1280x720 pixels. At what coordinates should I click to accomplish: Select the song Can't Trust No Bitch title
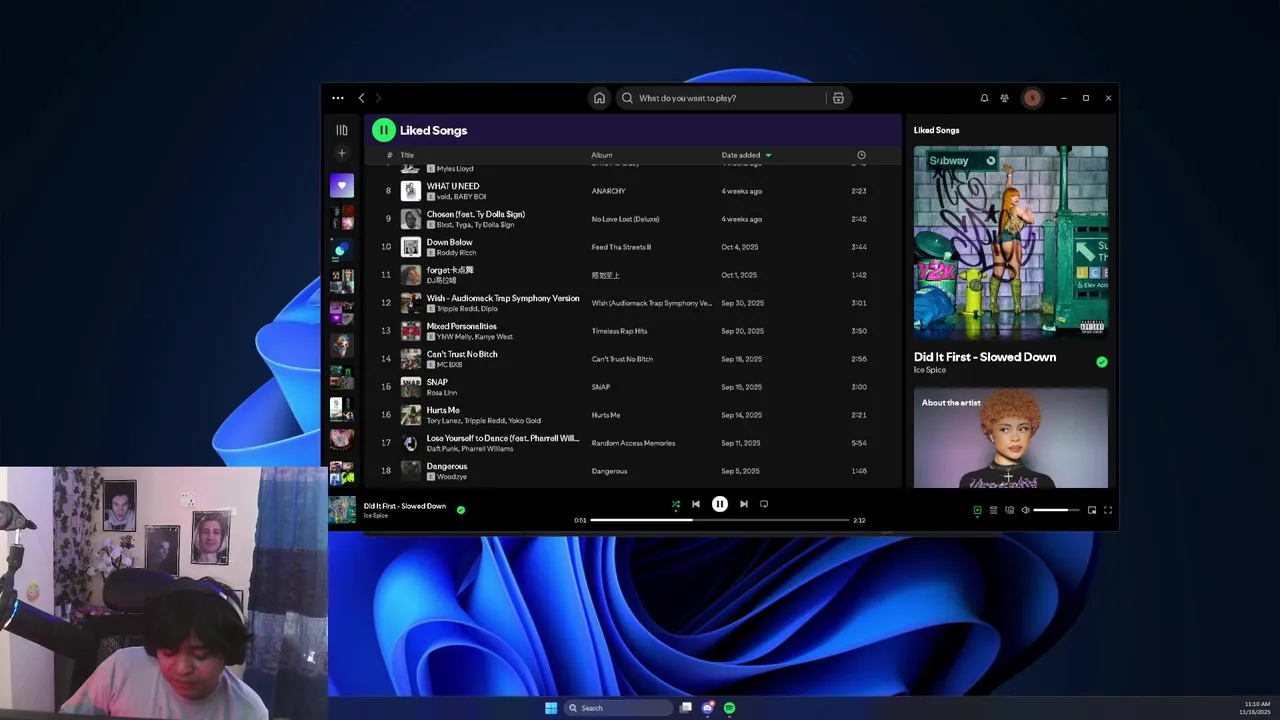(x=462, y=354)
